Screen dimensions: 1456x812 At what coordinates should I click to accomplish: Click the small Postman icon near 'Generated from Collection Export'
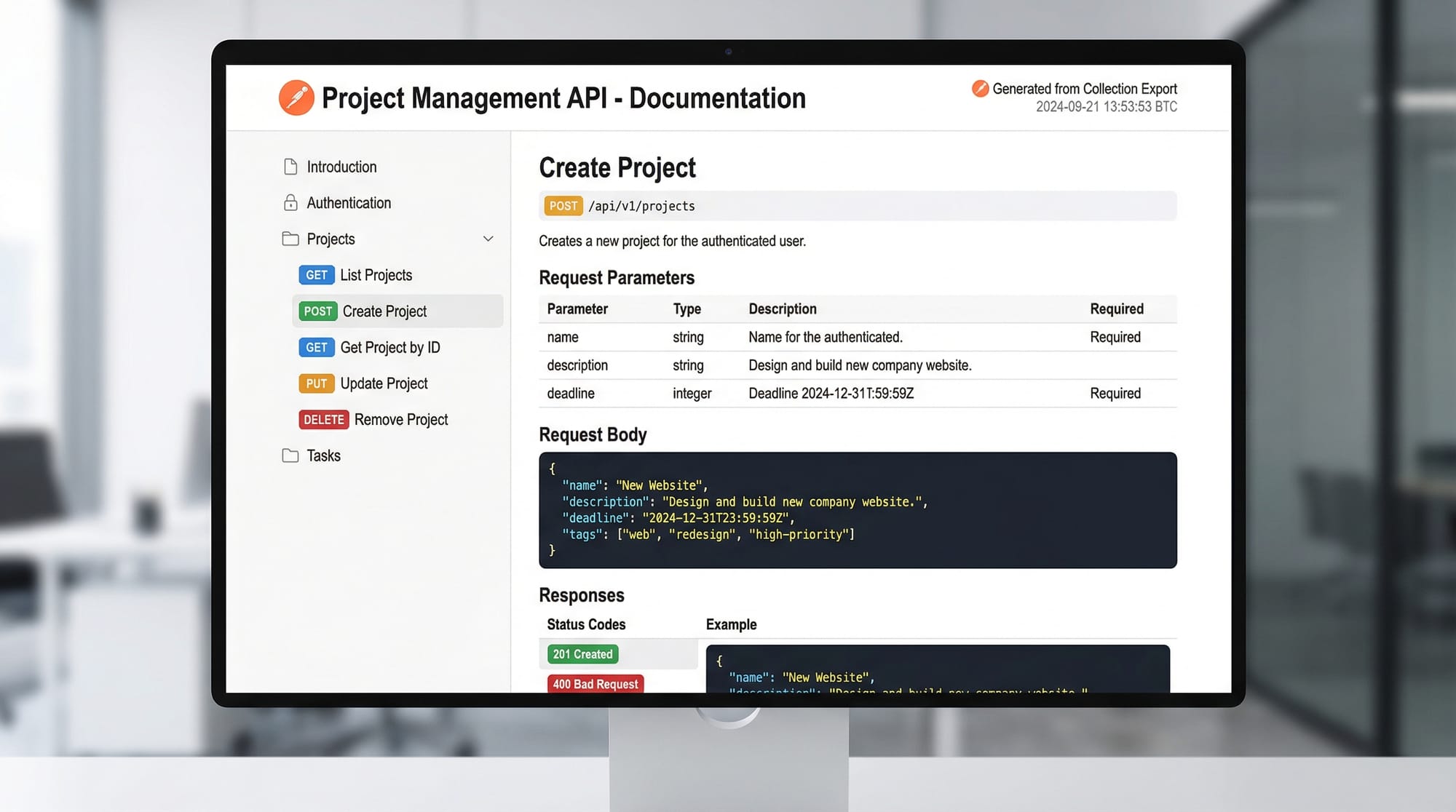980,89
